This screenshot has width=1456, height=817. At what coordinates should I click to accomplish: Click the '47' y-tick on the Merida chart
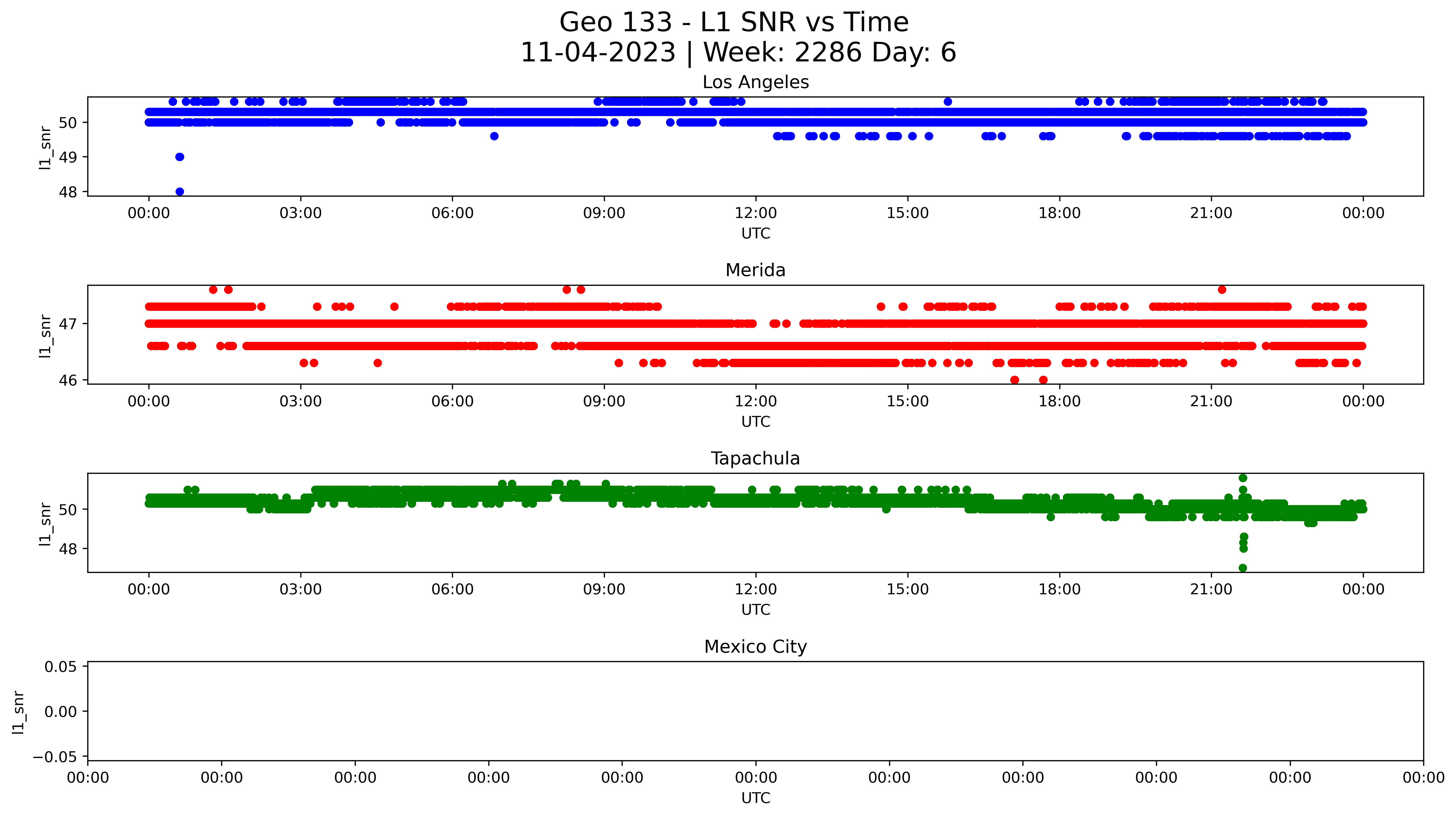point(68,324)
